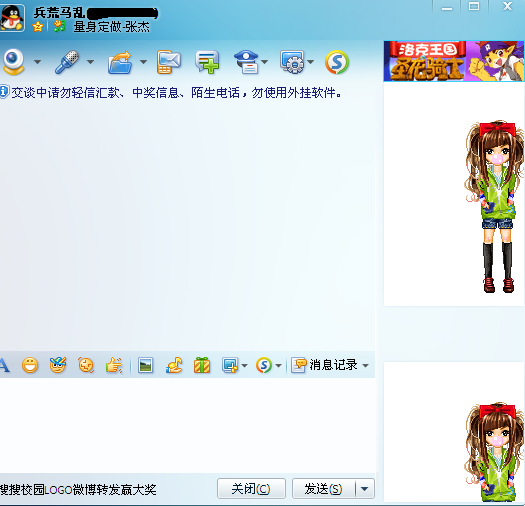Click the green music status icon
Screen dimensions: 525x506
[x=60, y=26]
